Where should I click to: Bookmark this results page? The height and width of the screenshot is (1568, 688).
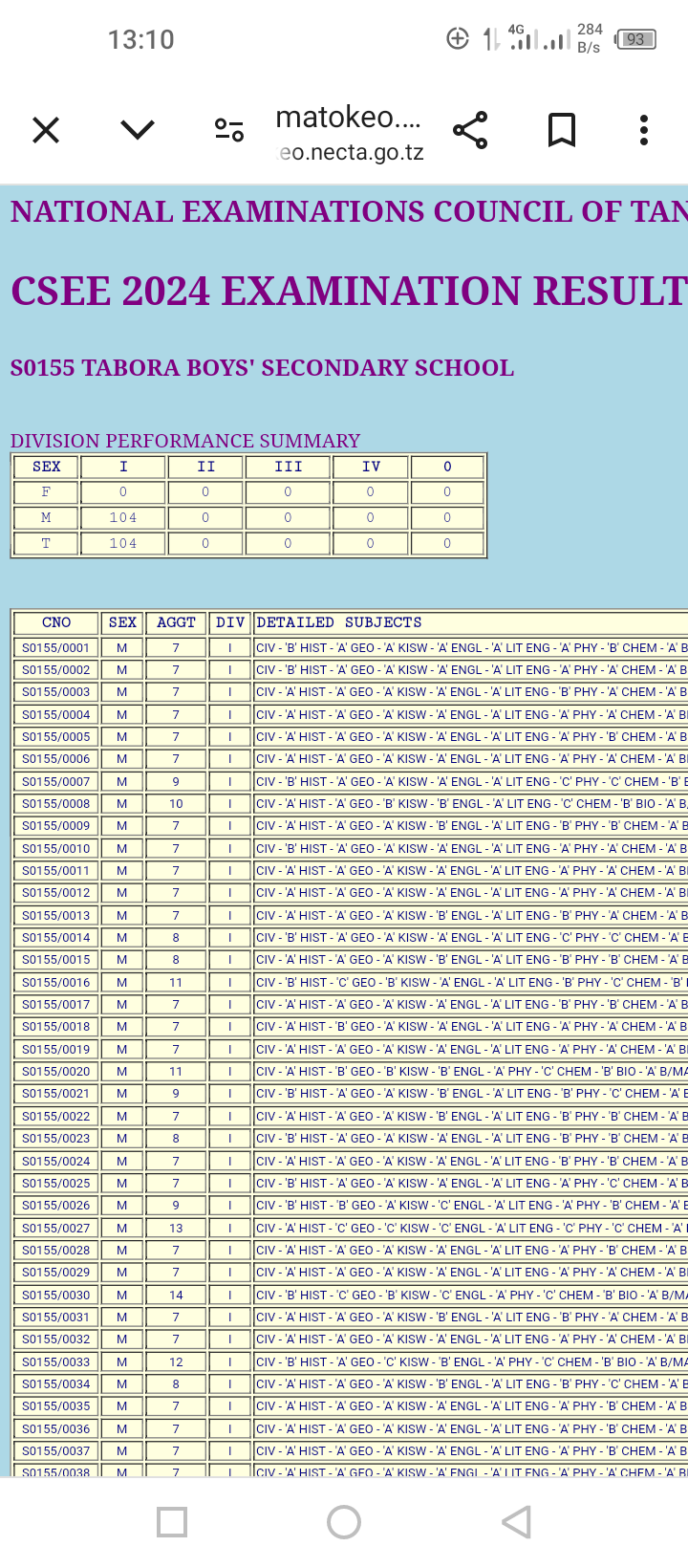coord(562,130)
